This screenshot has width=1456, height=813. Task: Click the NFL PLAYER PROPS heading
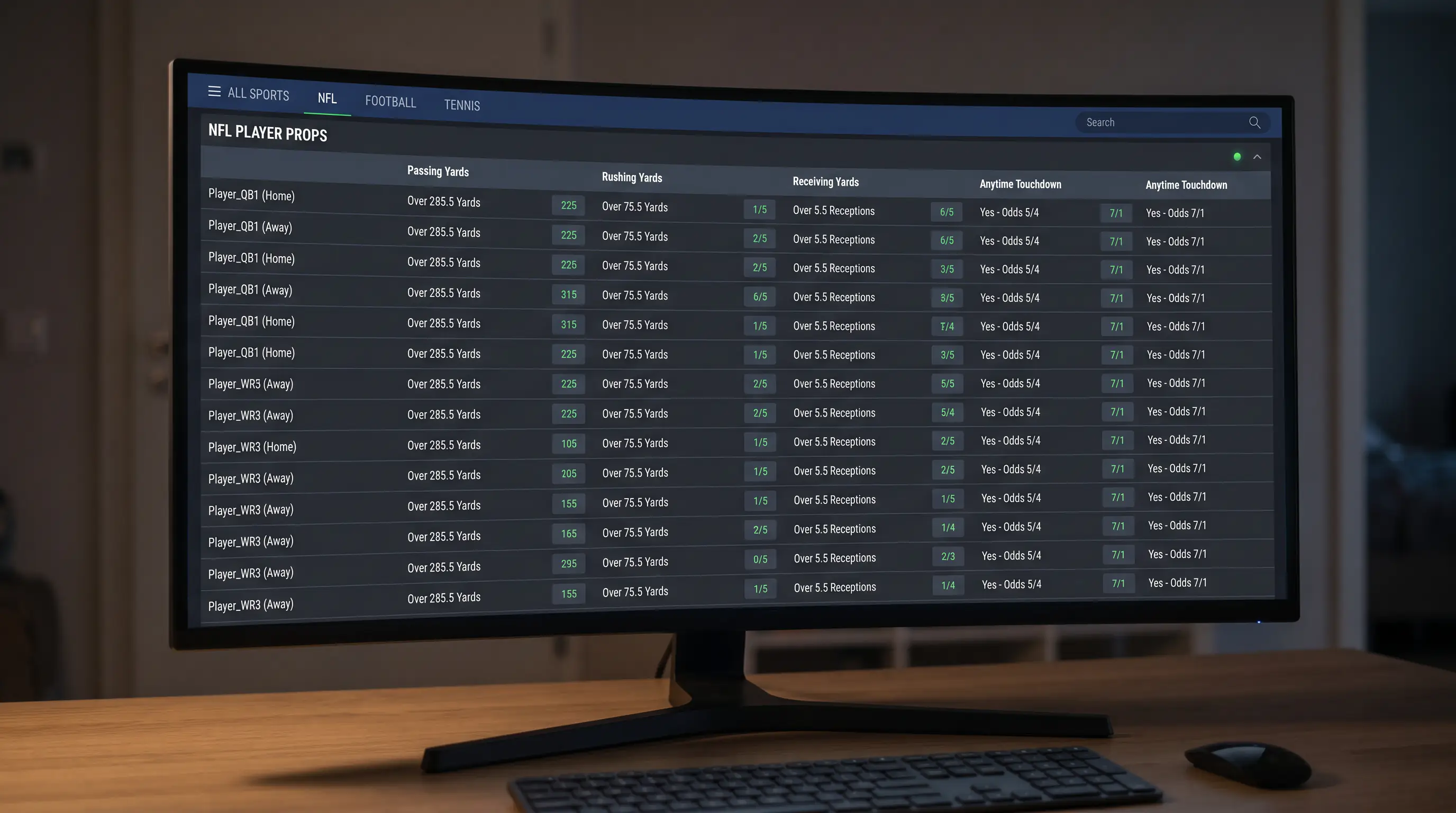268,133
